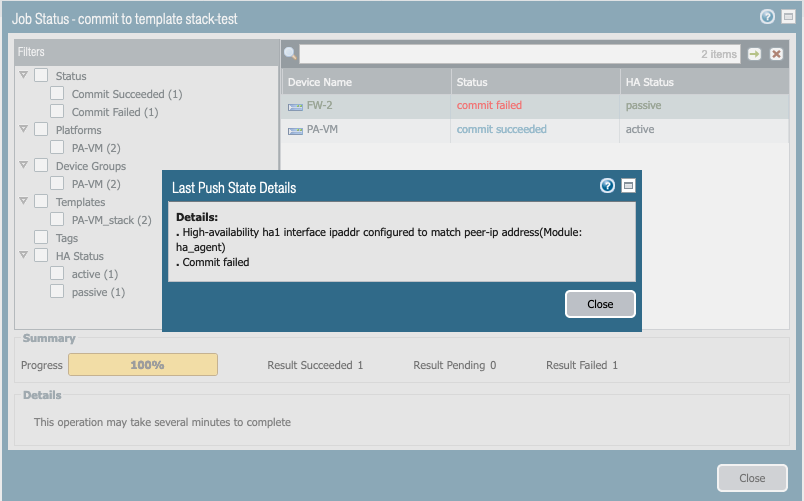Sort by Status column header

(535, 82)
